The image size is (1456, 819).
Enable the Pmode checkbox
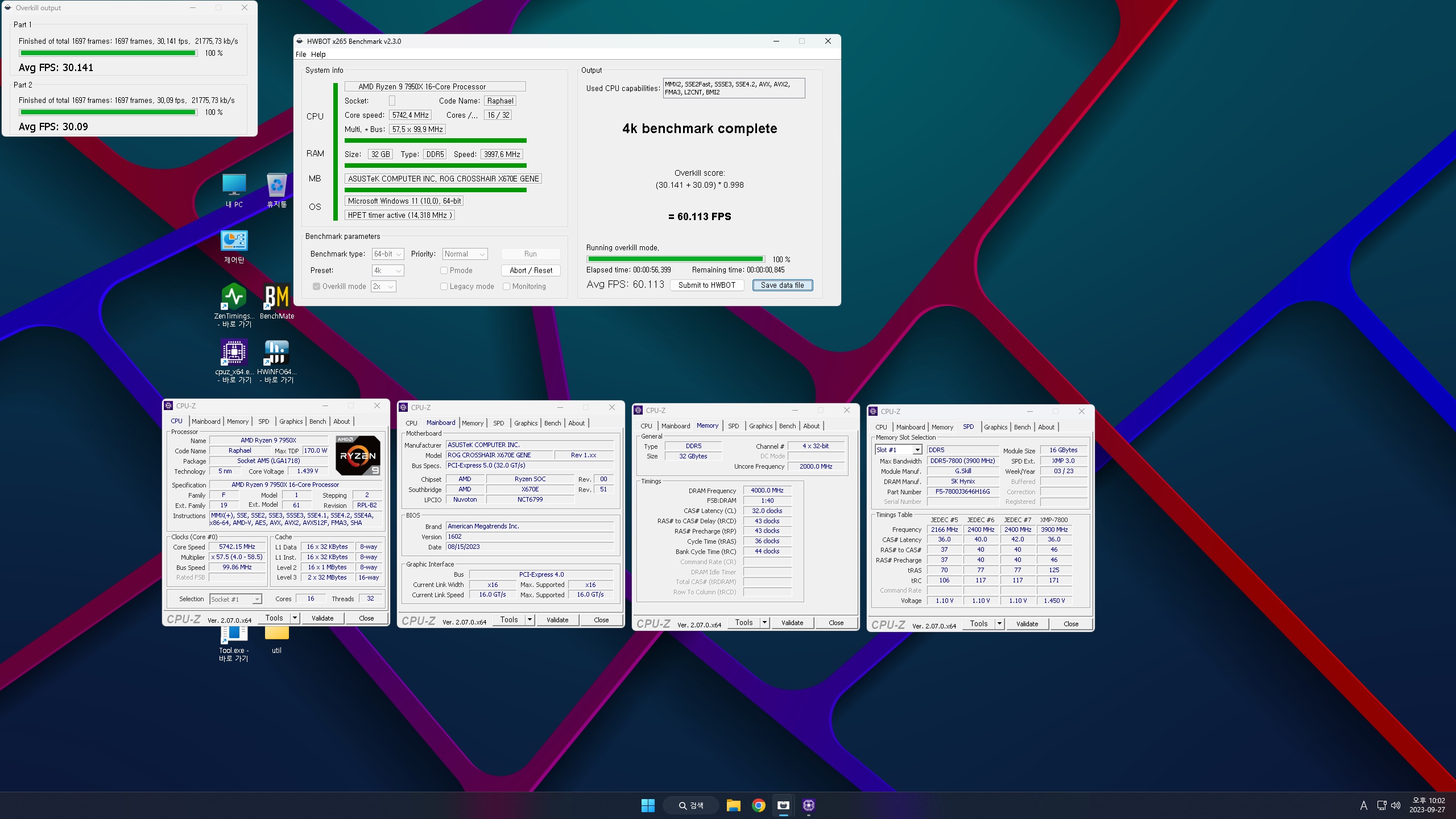click(444, 271)
